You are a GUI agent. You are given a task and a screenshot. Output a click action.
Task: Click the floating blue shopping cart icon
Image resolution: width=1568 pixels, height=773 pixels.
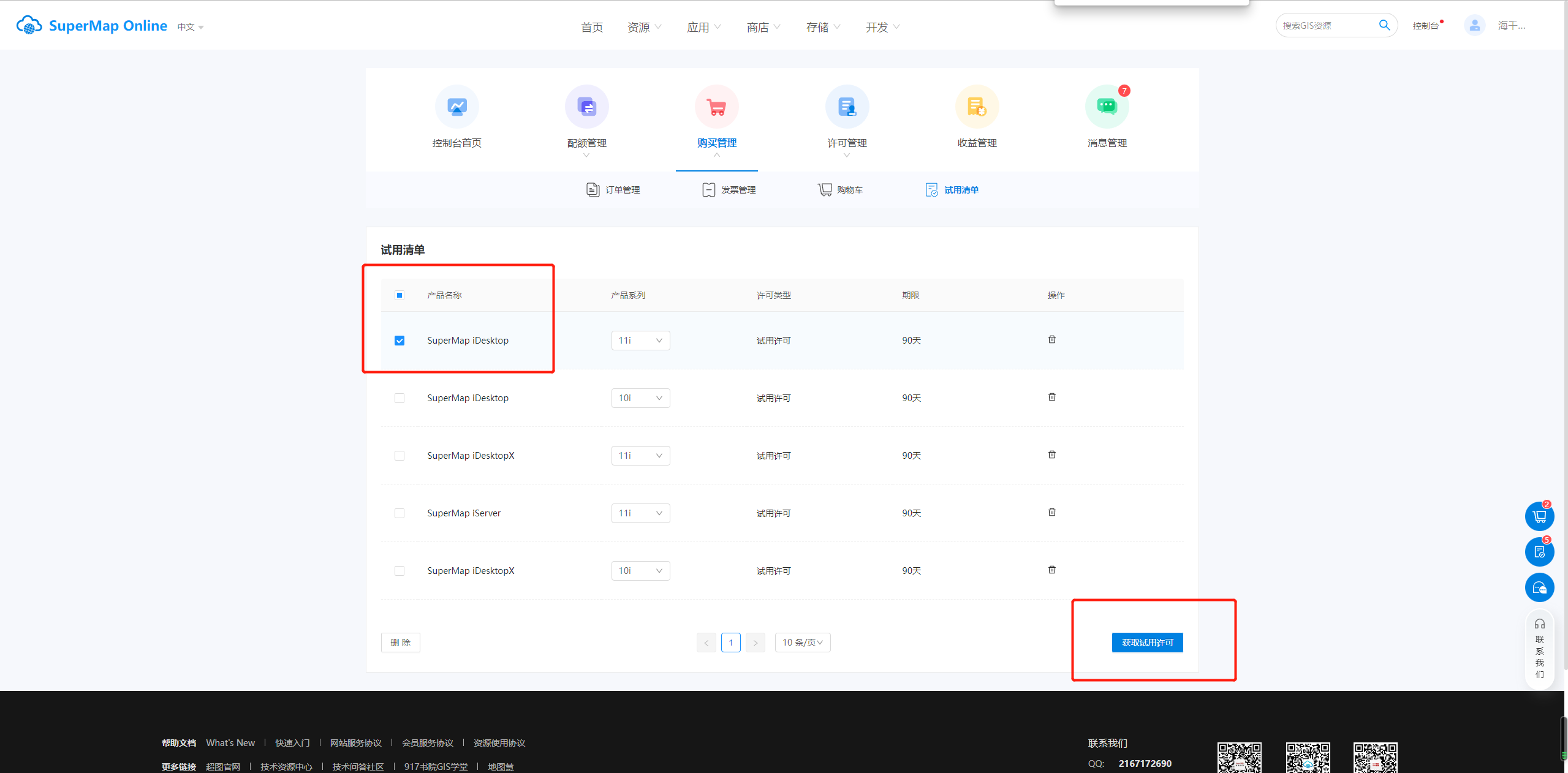(x=1539, y=516)
